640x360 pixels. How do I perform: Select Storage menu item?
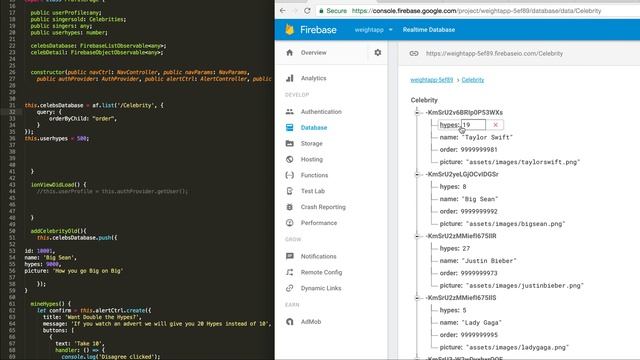click(311, 144)
